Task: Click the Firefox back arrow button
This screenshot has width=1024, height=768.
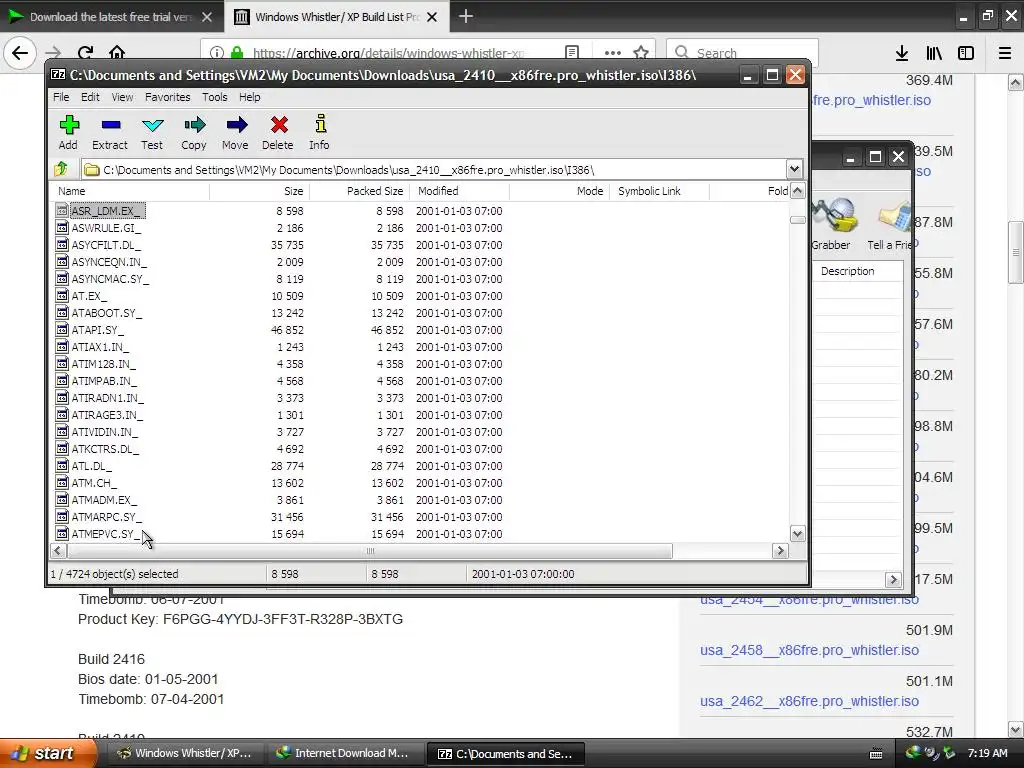Action: pyautogui.click(x=20, y=53)
